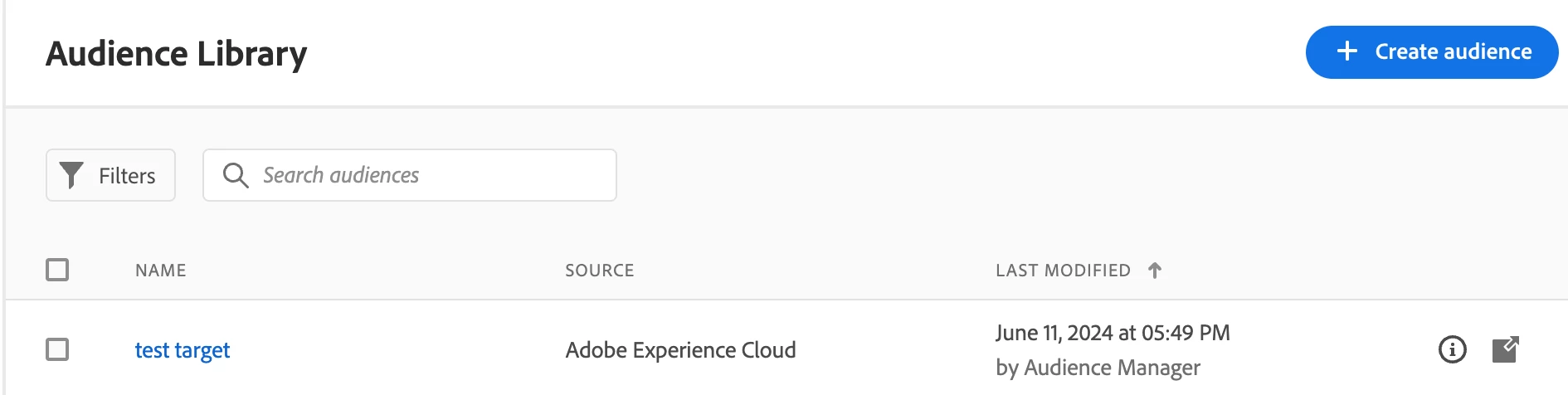Open the Filters panel button
This screenshot has width=1568, height=395.
coord(110,175)
